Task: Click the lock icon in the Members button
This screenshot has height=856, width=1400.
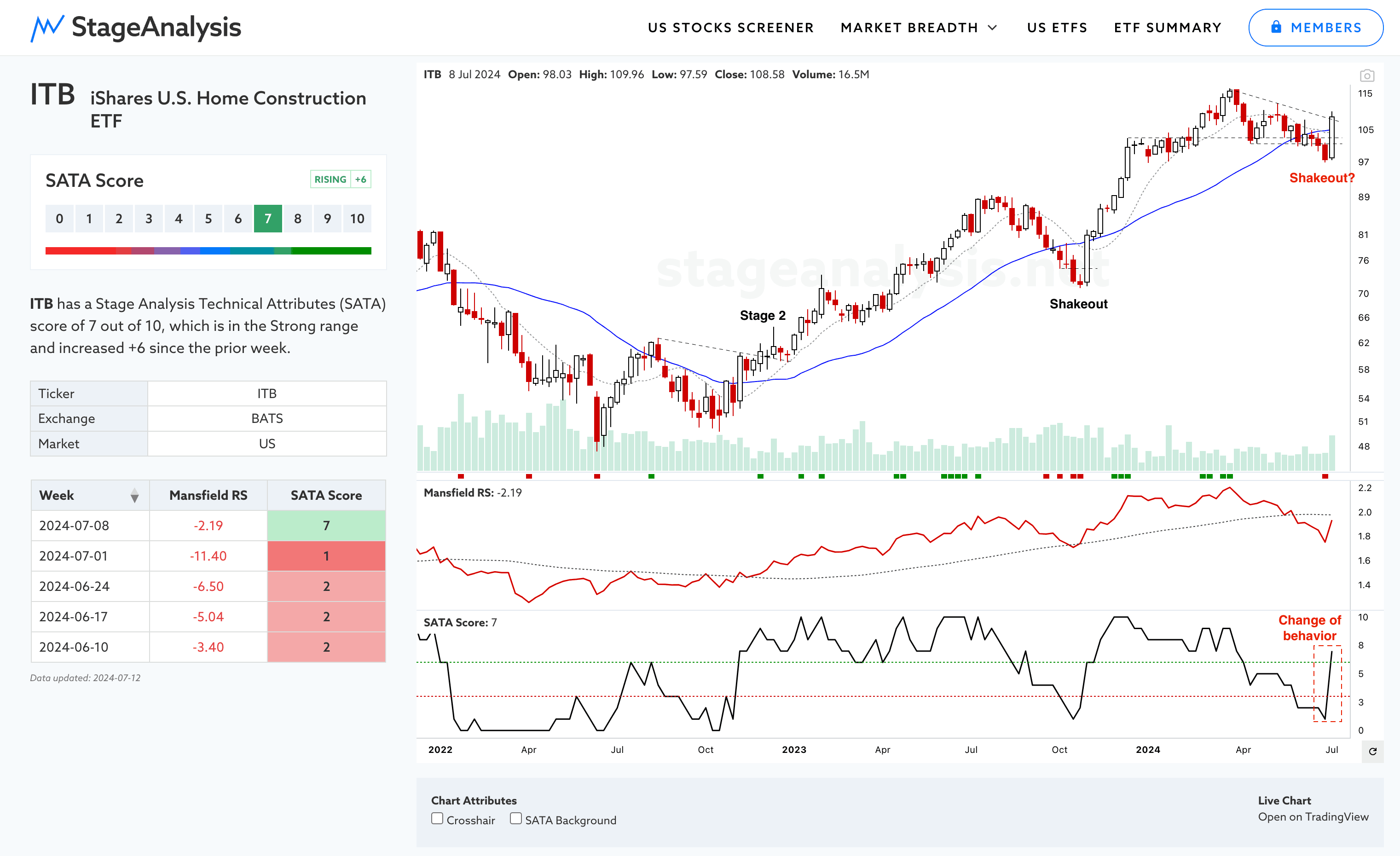Action: point(1276,27)
